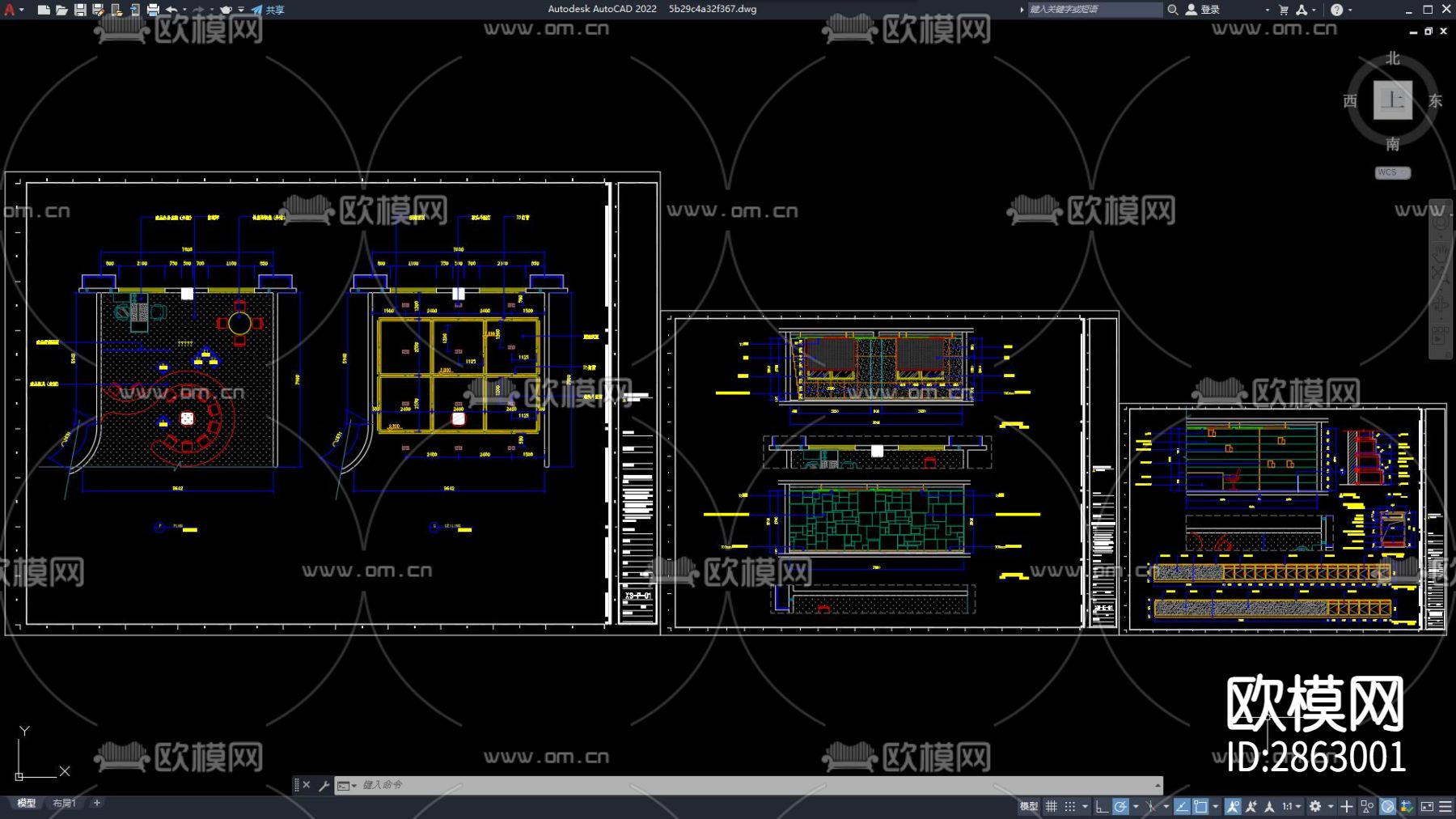
Task: Expand the Help dropdown arrow
Action: coord(1350,10)
